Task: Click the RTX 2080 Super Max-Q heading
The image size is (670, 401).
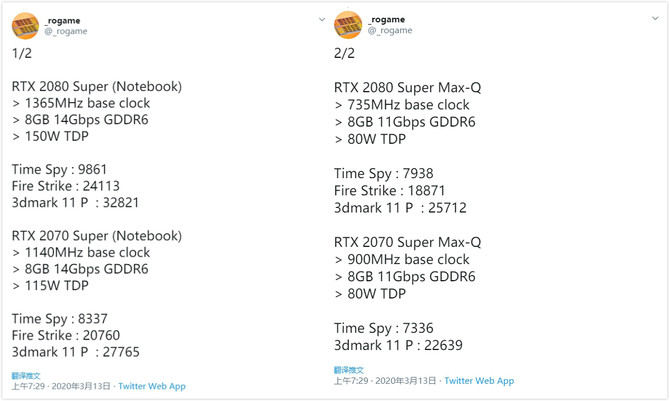Action: [x=407, y=88]
